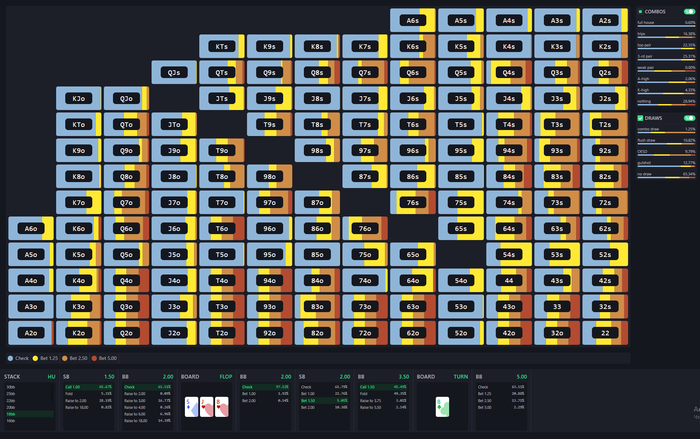The height and width of the screenshot is (439, 700).
Task: Filter by the A-high combo row
Action: [x=666, y=79]
